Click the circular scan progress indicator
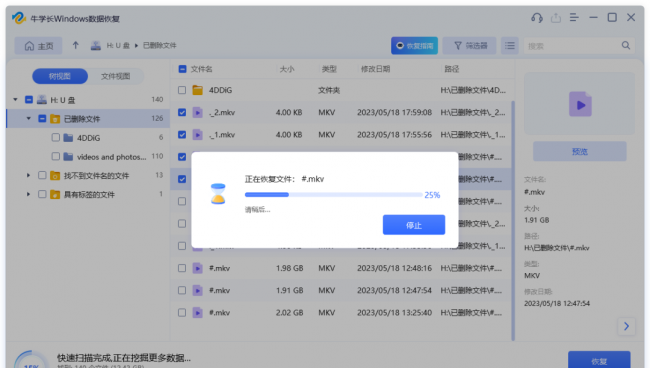 point(32,360)
